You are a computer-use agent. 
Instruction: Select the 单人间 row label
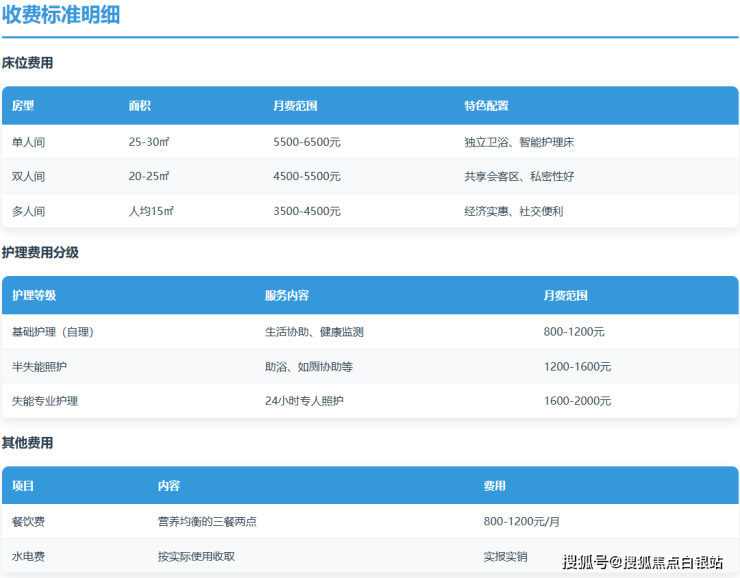click(28, 142)
